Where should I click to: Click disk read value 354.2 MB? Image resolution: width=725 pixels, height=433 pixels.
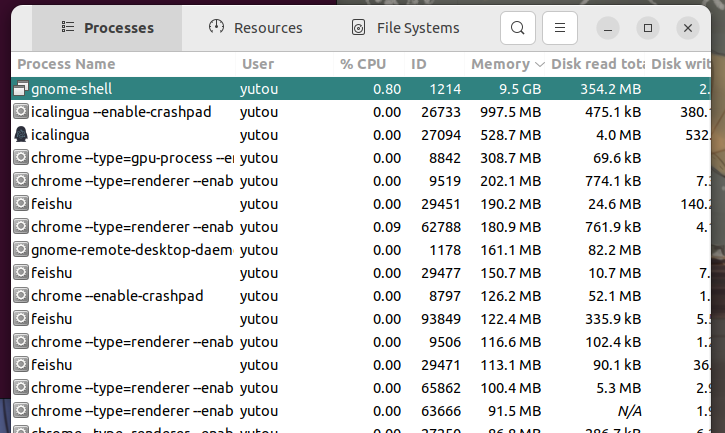[611, 89]
